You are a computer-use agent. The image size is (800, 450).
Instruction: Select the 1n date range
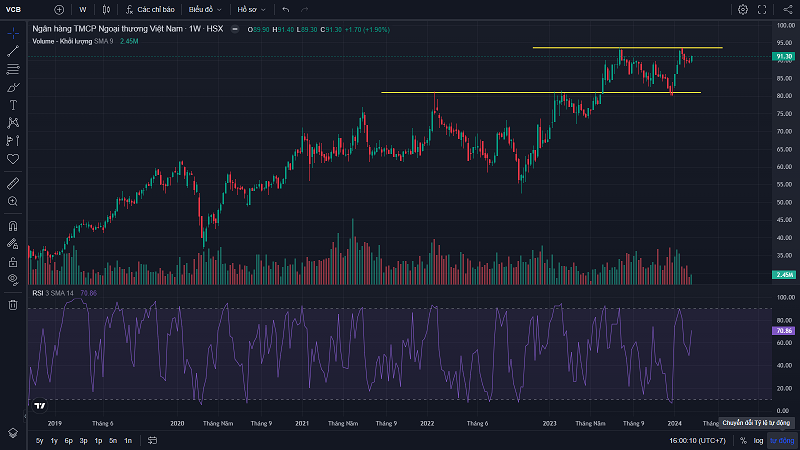click(x=128, y=440)
